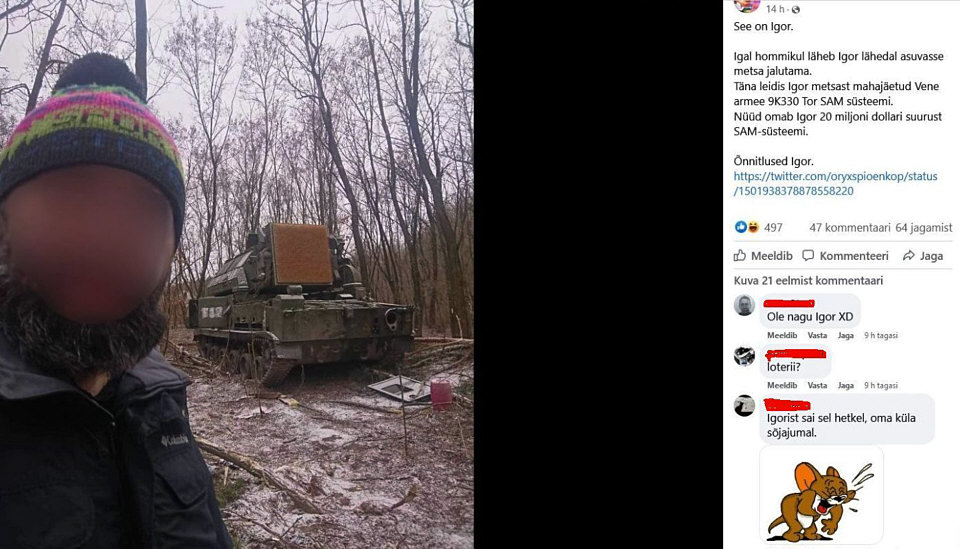Open the selfie photo with Tor SAM vehicle
Viewport: 960px width, 549px height.
pos(236,274)
